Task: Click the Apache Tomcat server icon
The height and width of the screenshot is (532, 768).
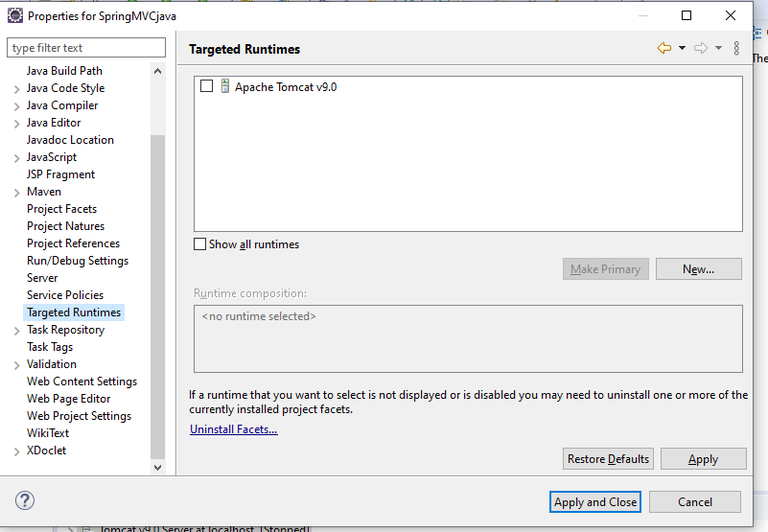Action: pyautogui.click(x=225, y=87)
